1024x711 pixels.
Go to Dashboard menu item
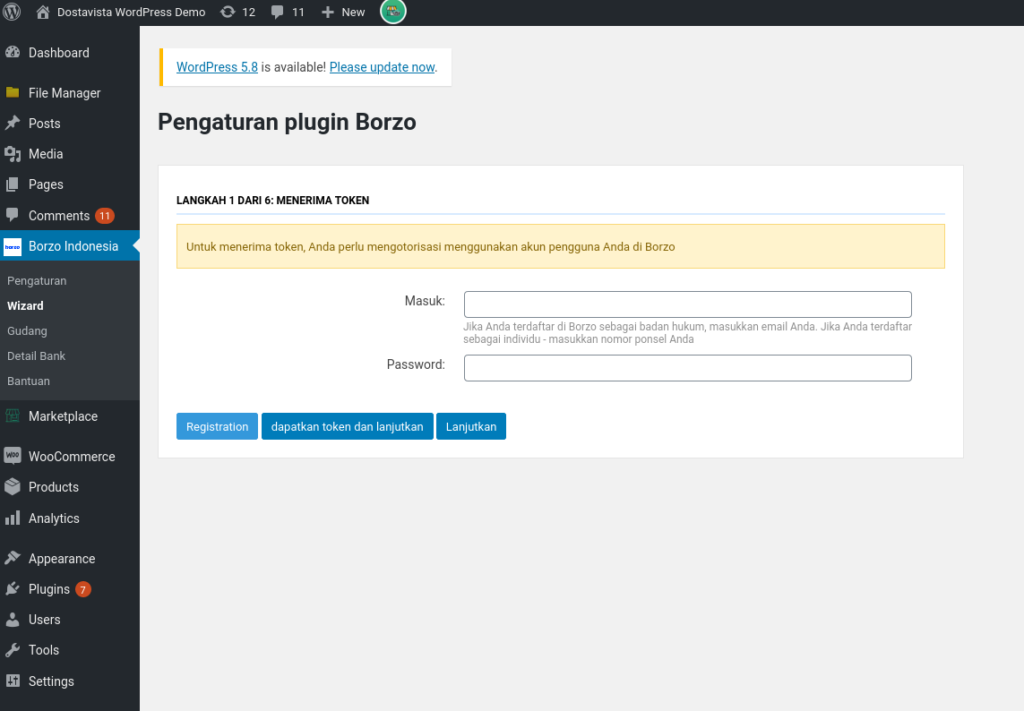click(59, 52)
